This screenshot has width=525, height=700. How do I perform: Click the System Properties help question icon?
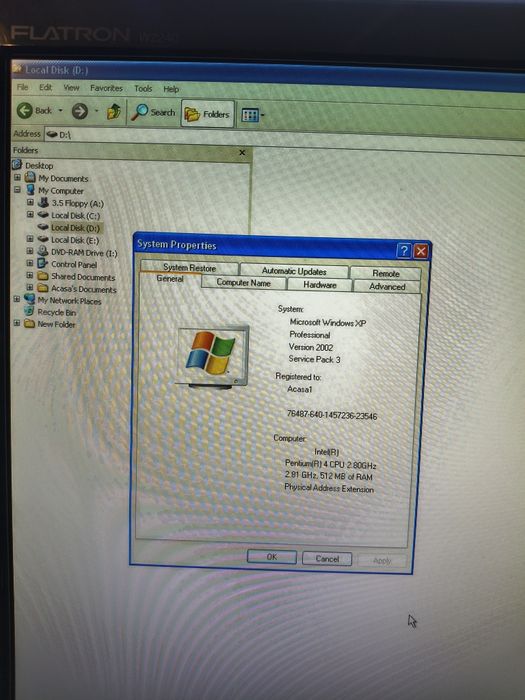click(x=404, y=251)
